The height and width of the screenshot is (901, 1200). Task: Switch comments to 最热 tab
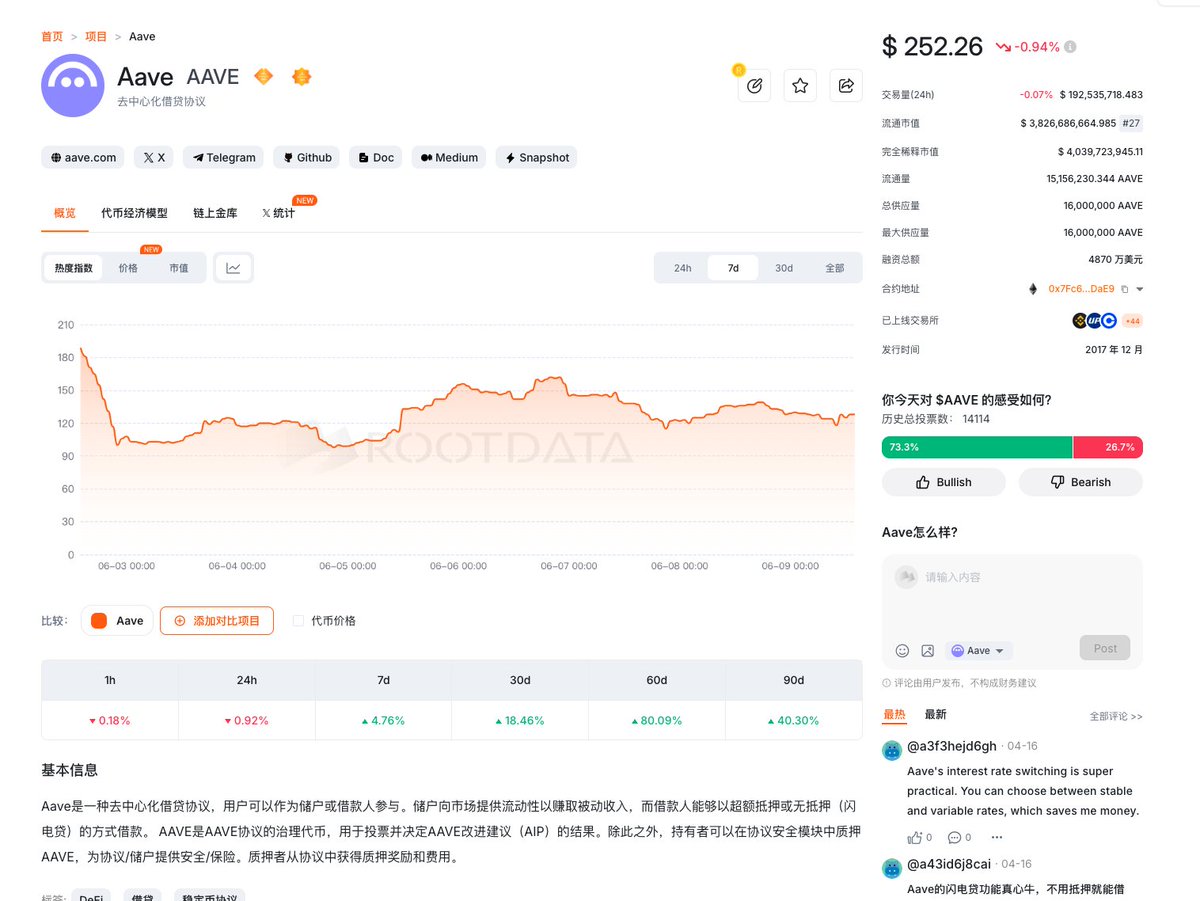[894, 714]
